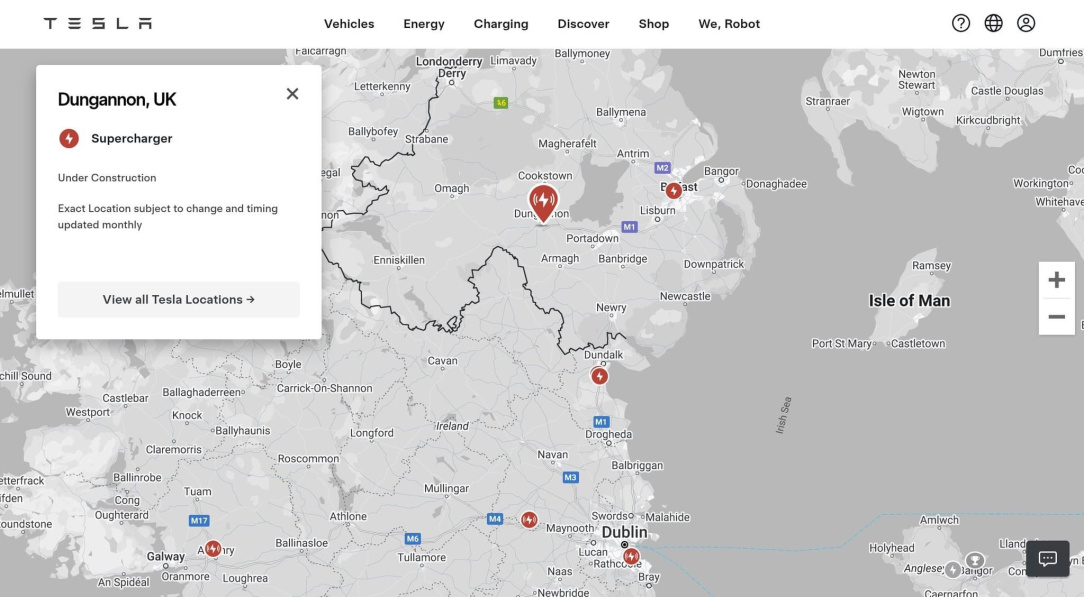Open the help question mark icon
The height and width of the screenshot is (597, 1084).
pyautogui.click(x=961, y=23)
